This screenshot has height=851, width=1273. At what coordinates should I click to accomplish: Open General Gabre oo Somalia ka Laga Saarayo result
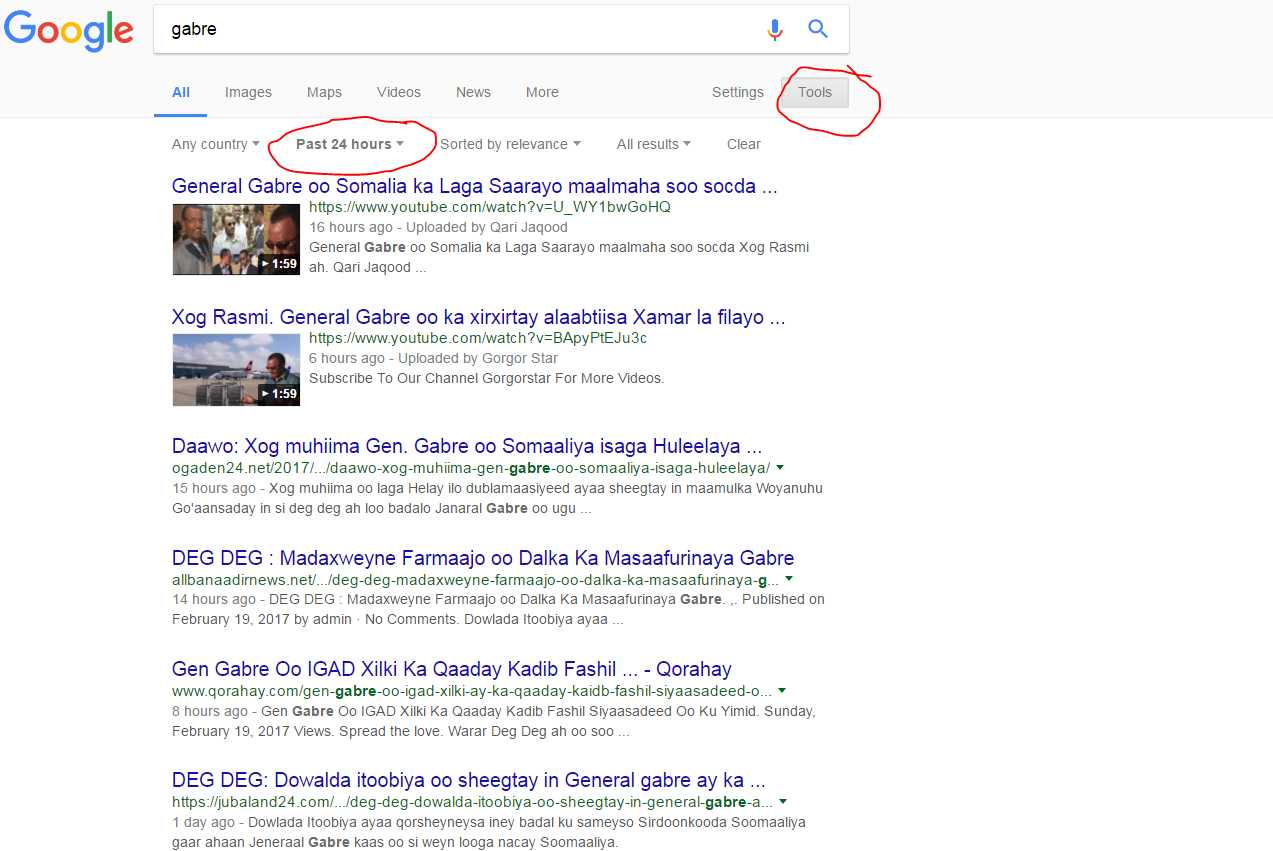coord(475,186)
